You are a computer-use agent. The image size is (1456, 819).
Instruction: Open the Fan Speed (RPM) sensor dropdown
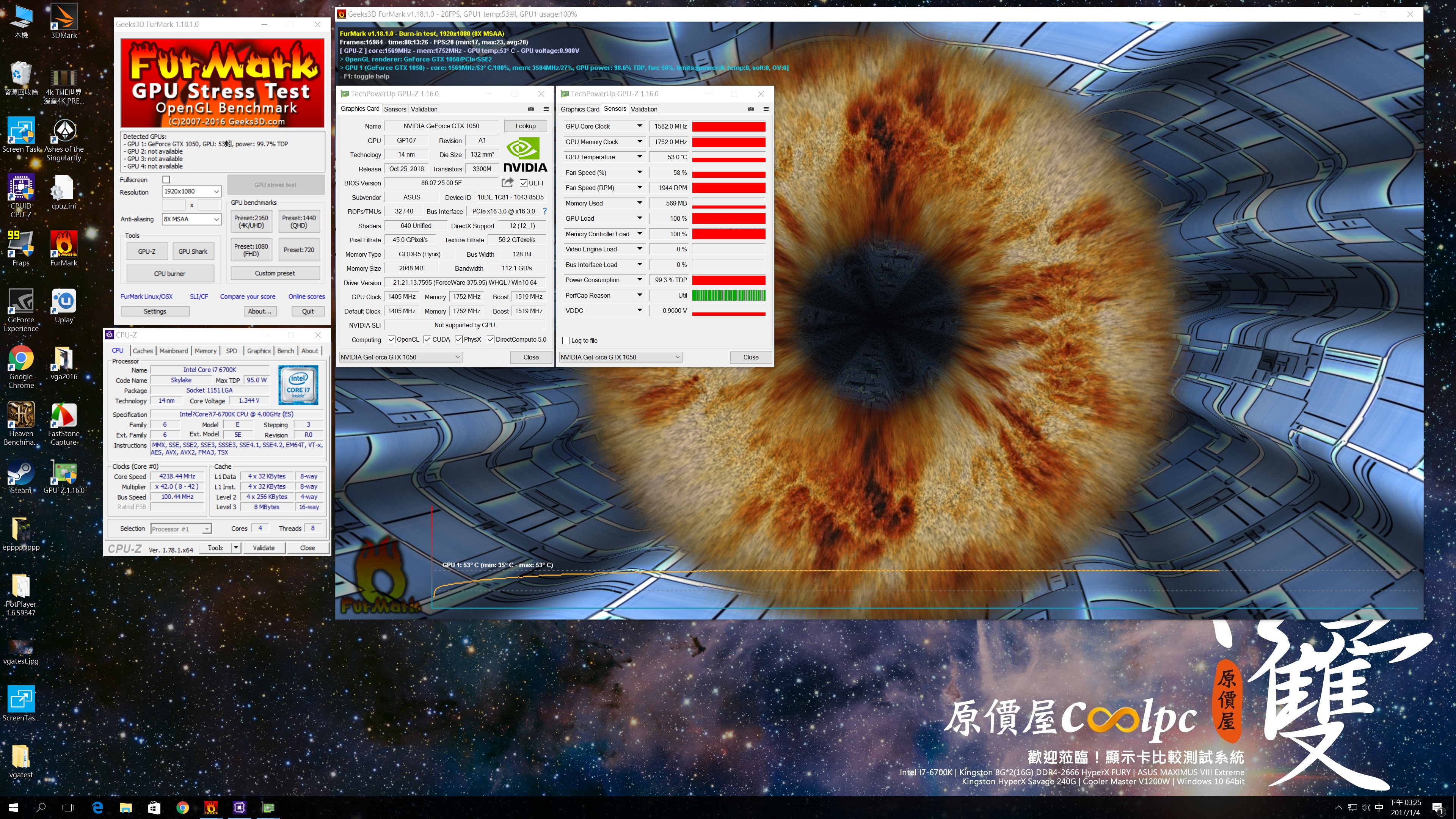(x=639, y=188)
